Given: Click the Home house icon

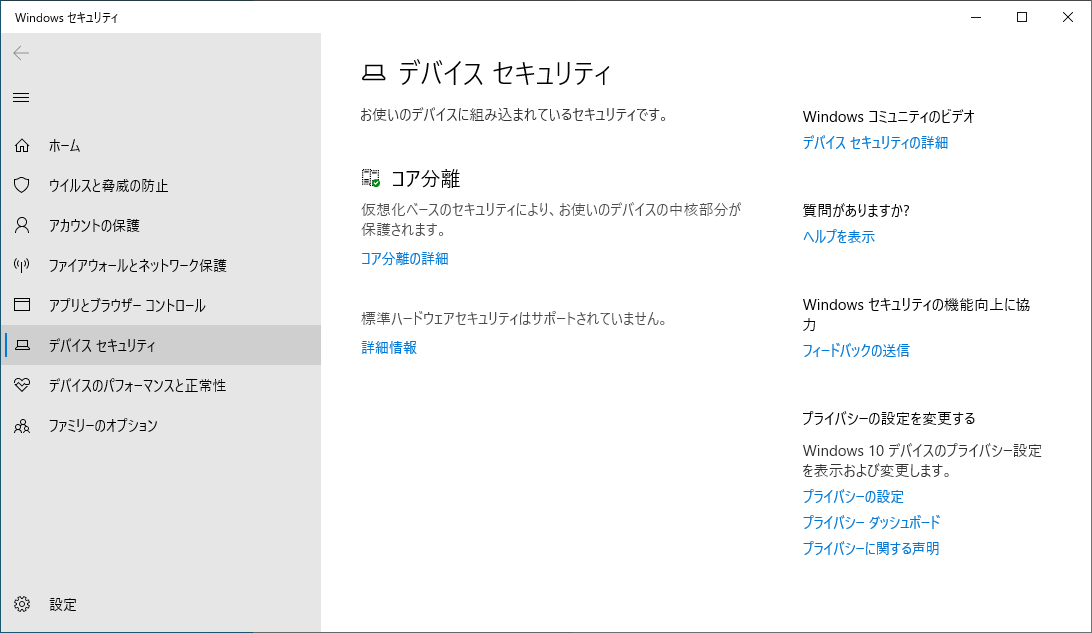Looking at the screenshot, I should (x=22, y=146).
